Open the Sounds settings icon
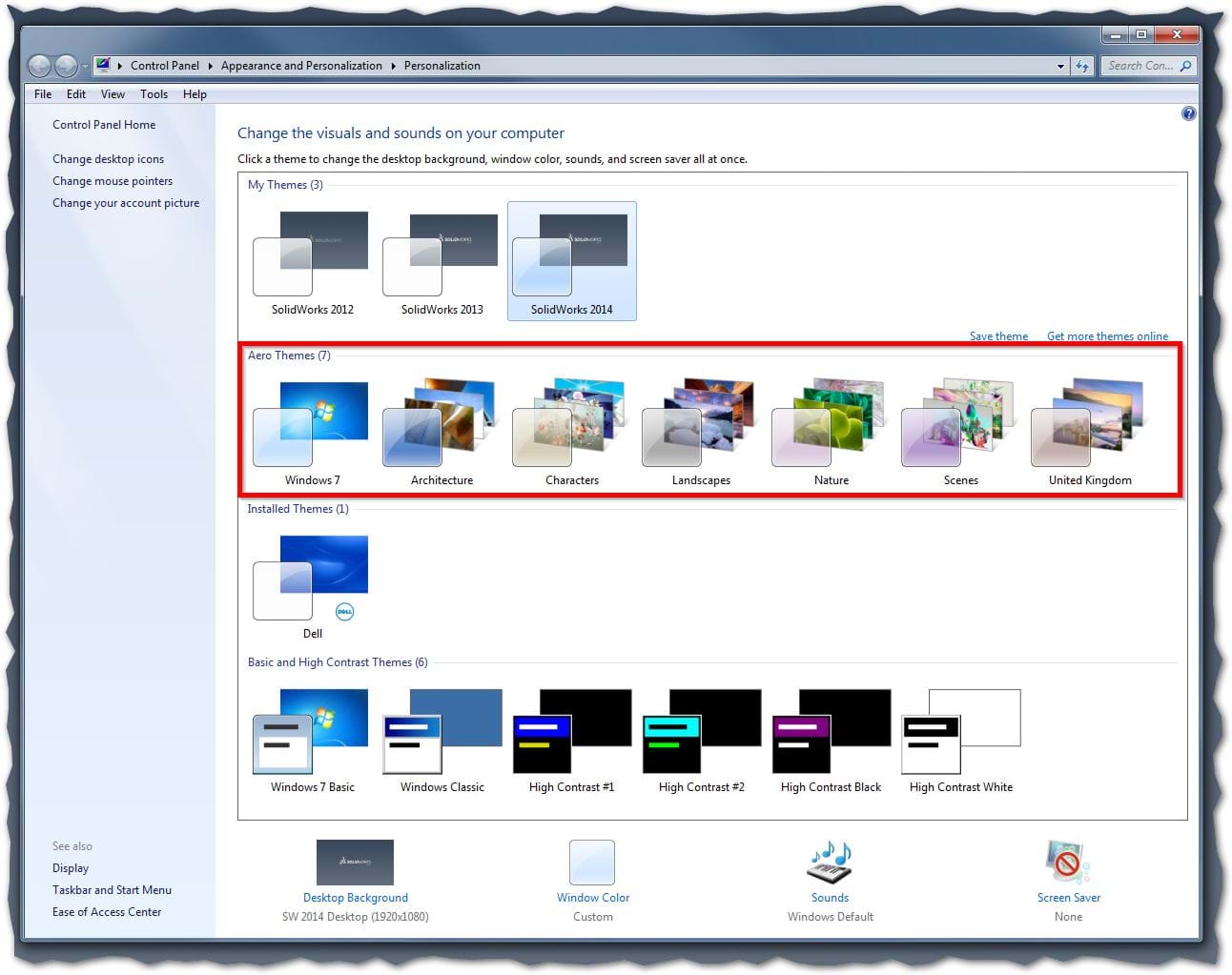The height and width of the screenshot is (975, 1232). [830, 863]
